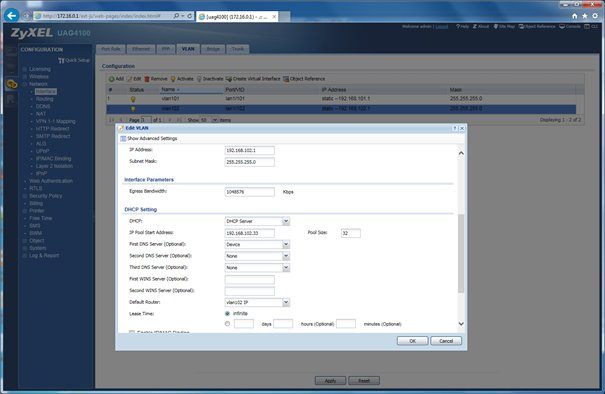Click the Edit VLAN dialog vertical scrollbar
This screenshot has height=394, width=605.
[x=461, y=254]
